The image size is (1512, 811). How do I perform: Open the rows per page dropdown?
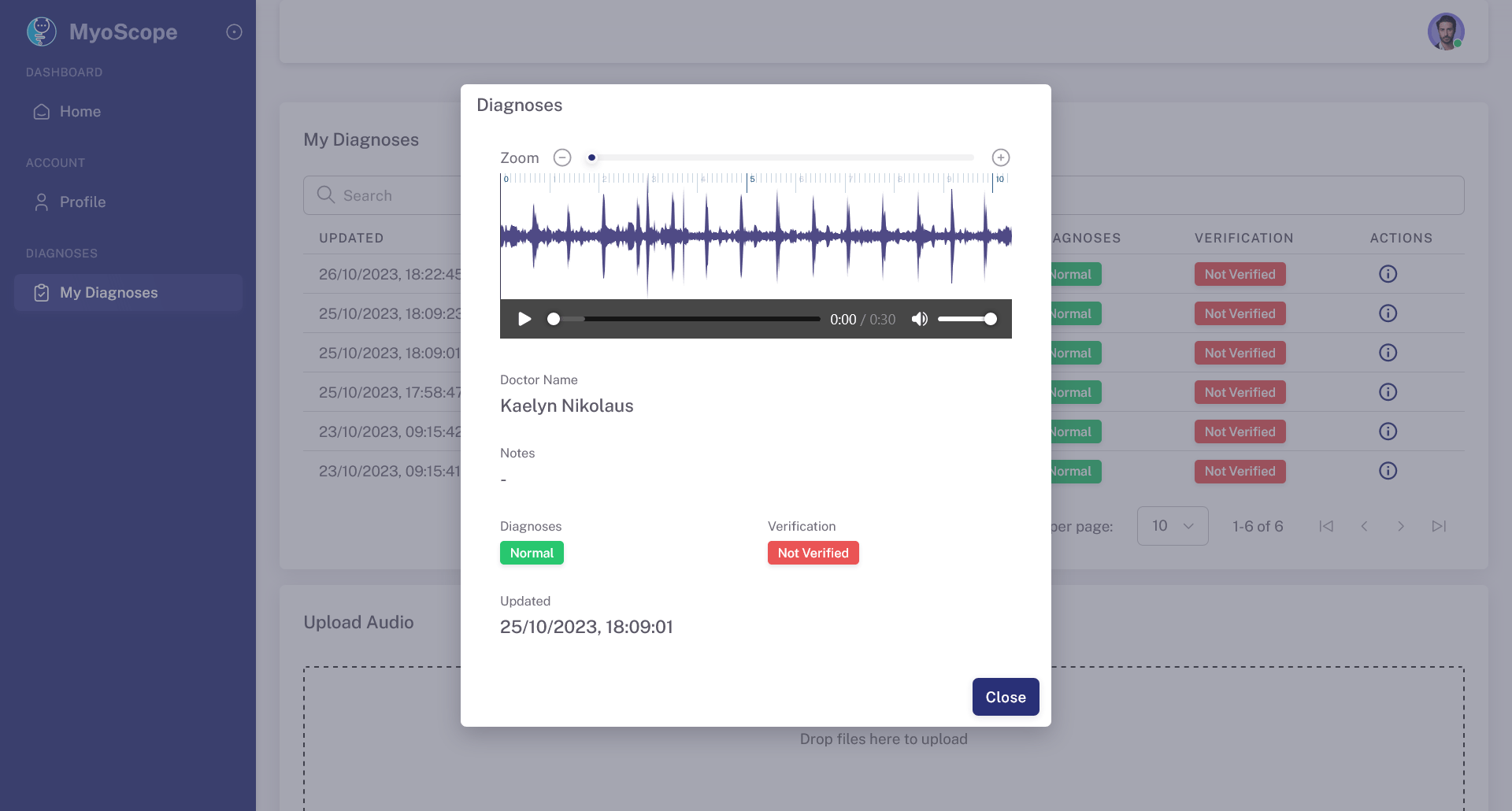click(x=1173, y=526)
